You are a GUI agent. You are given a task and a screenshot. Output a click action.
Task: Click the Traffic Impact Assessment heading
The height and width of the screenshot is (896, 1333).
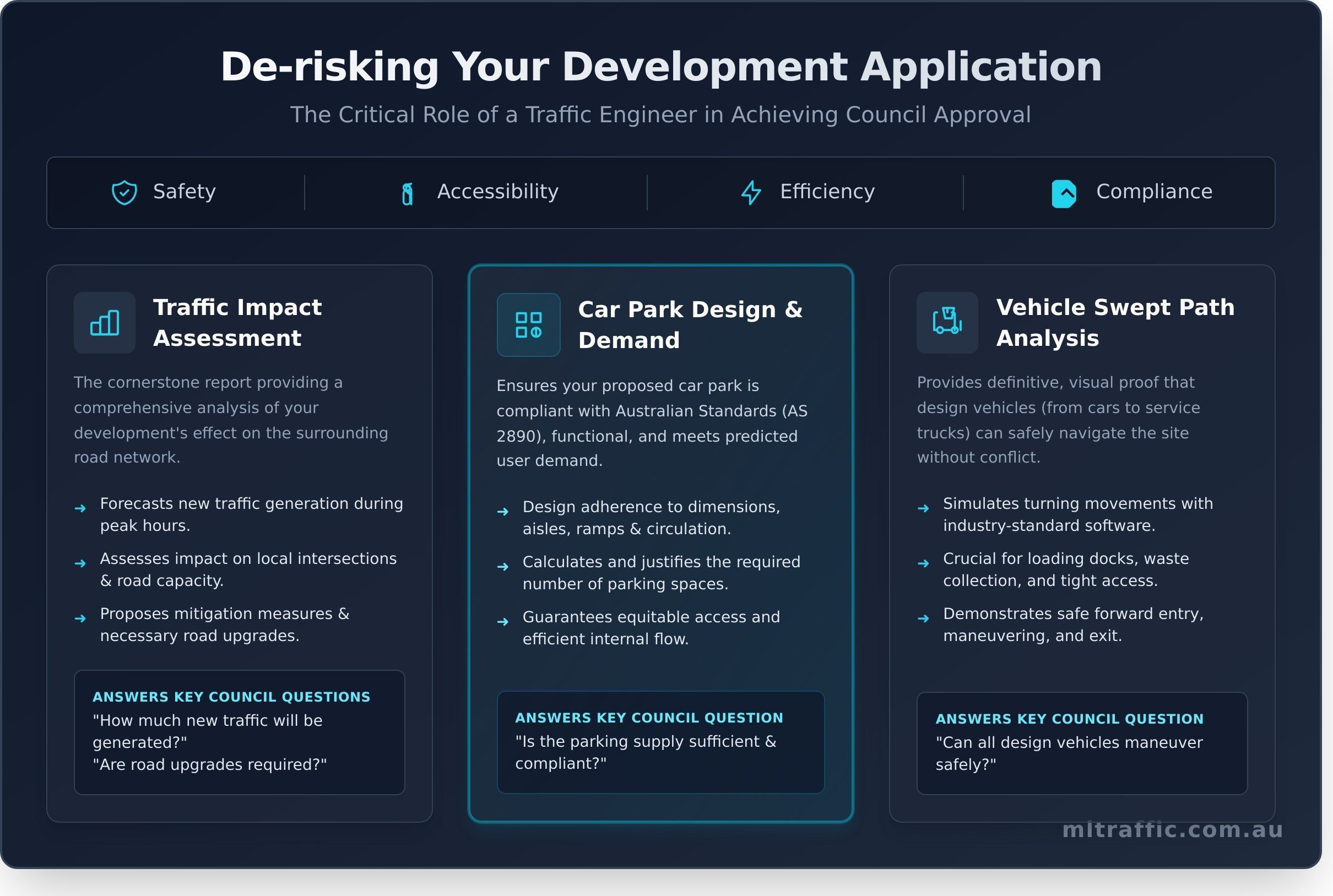coord(237,322)
